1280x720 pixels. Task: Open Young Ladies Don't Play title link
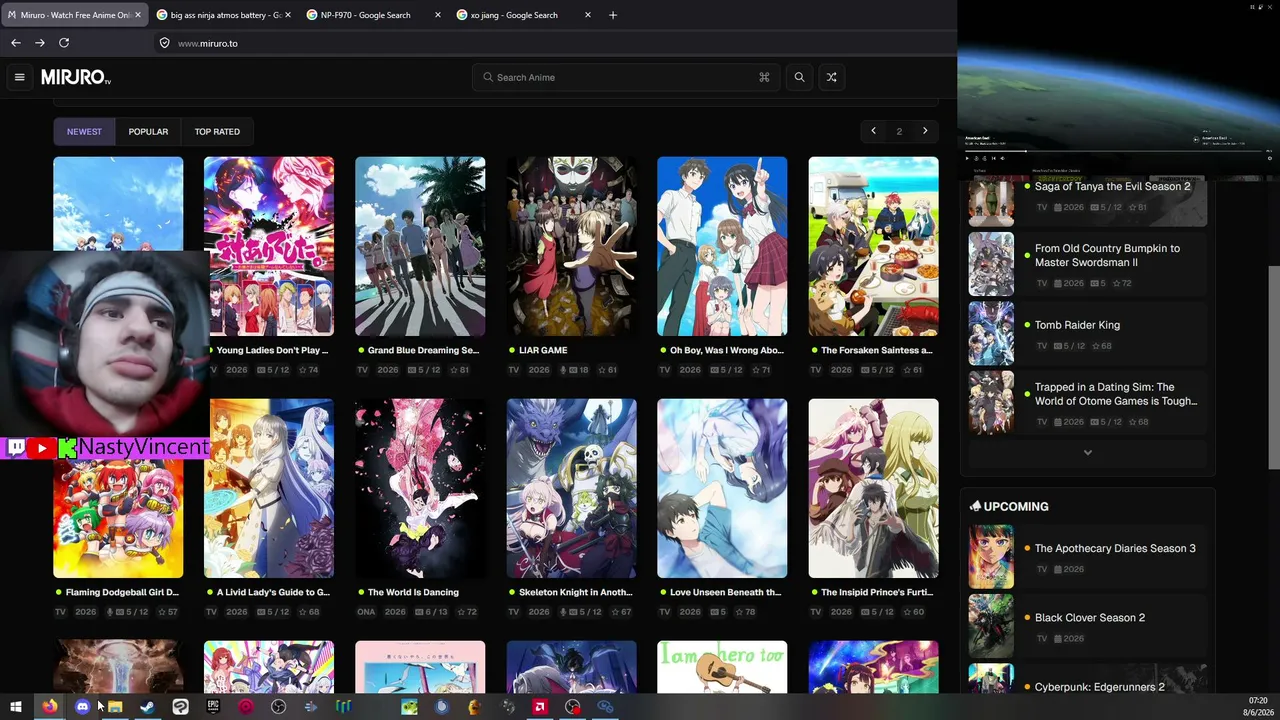coord(272,350)
